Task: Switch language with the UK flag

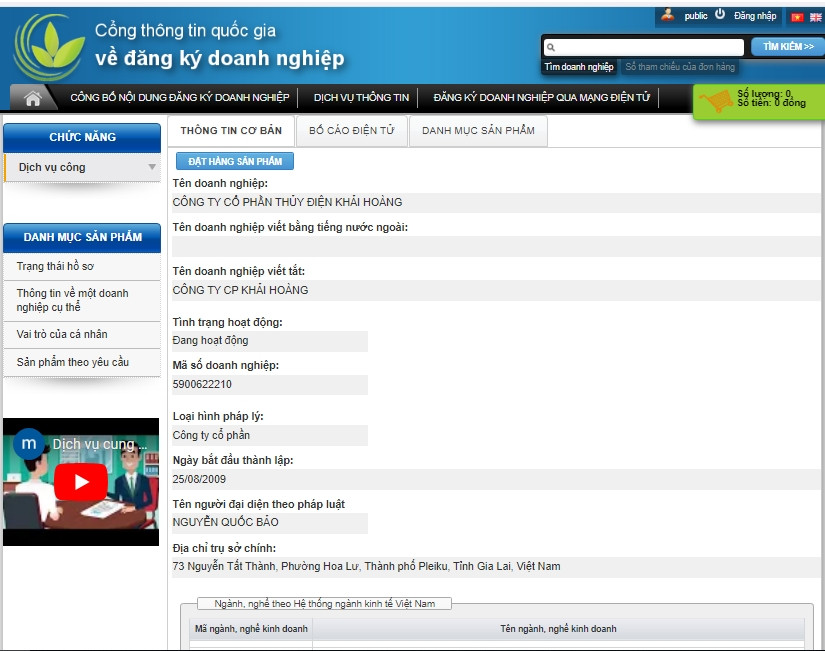Action: pos(814,17)
